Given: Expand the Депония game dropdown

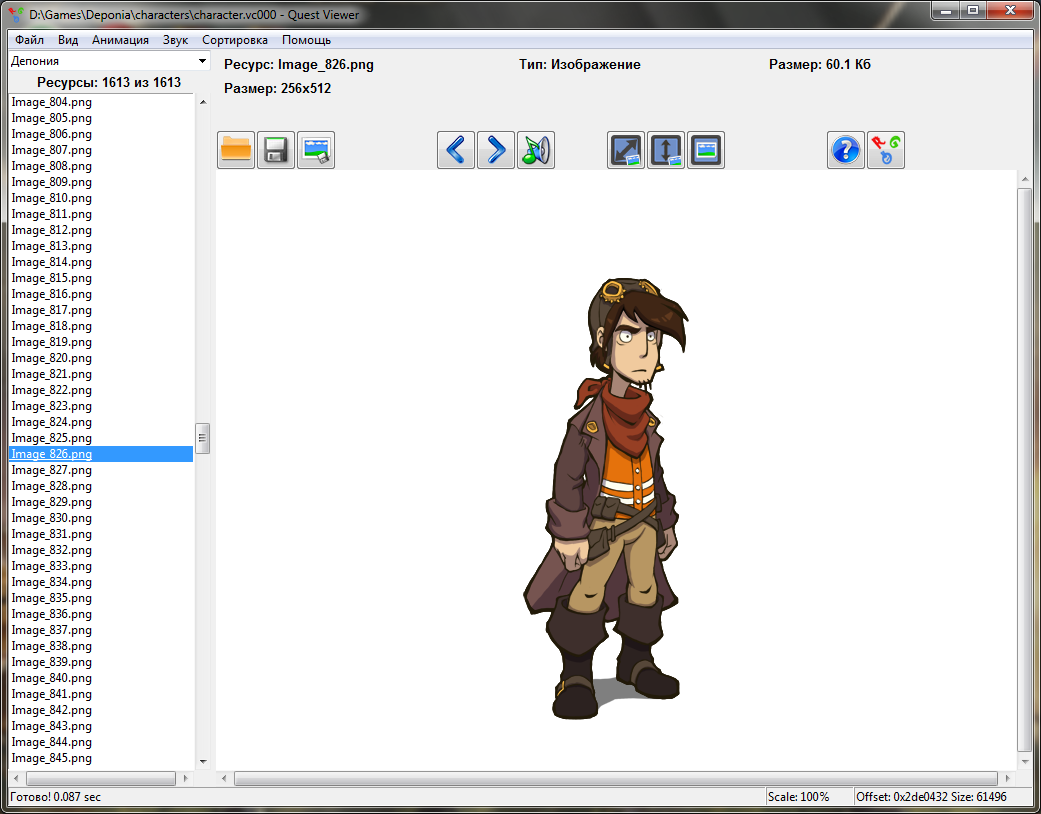Looking at the screenshot, I should [x=202, y=62].
